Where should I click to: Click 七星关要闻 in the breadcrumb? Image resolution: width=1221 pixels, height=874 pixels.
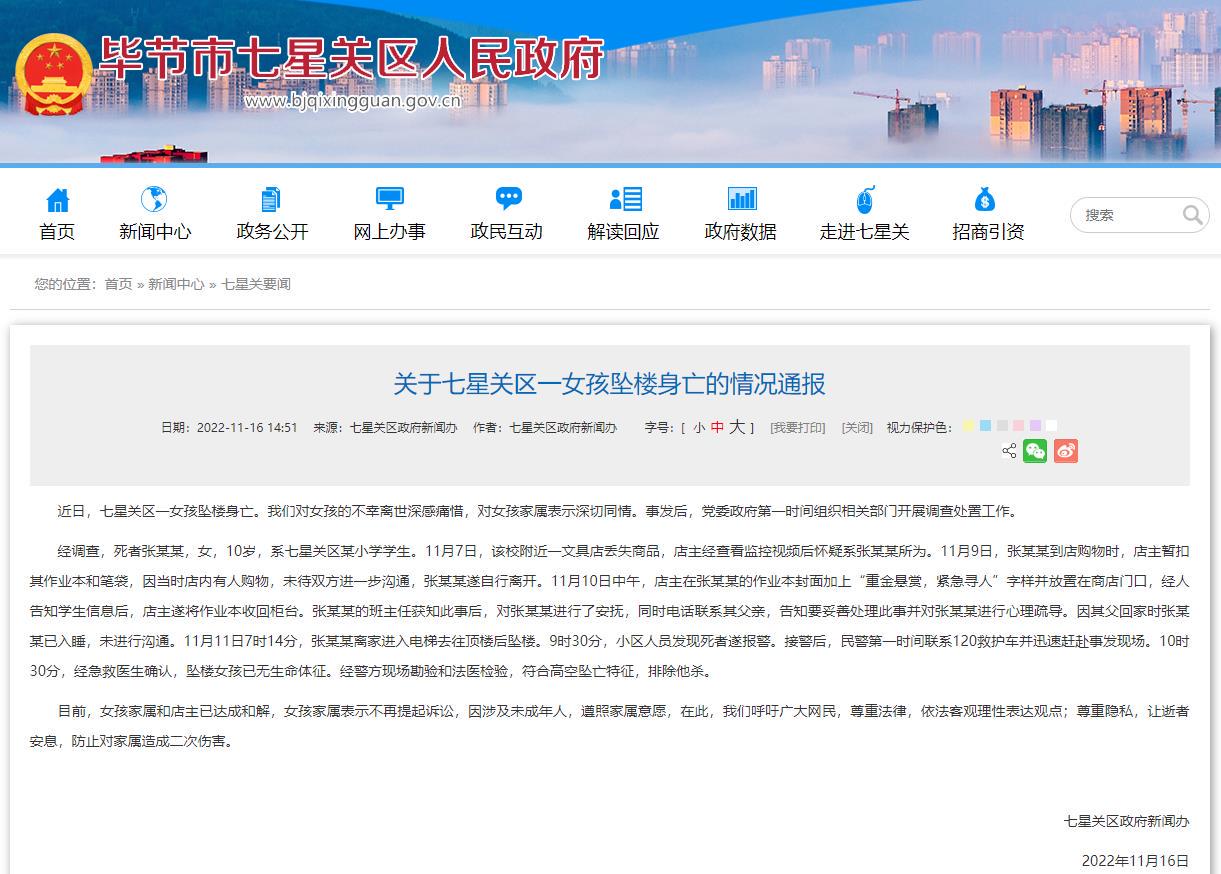point(256,284)
